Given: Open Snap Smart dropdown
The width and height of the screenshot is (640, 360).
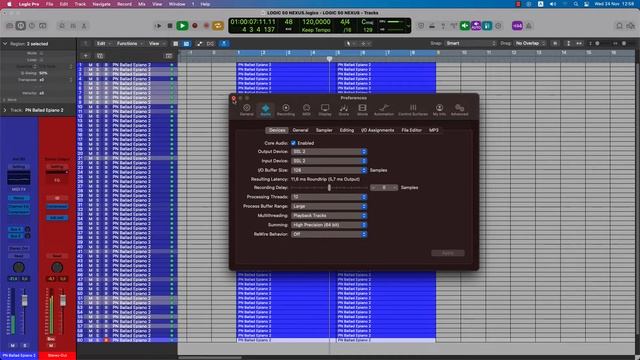Looking at the screenshot, I should coord(470,43).
